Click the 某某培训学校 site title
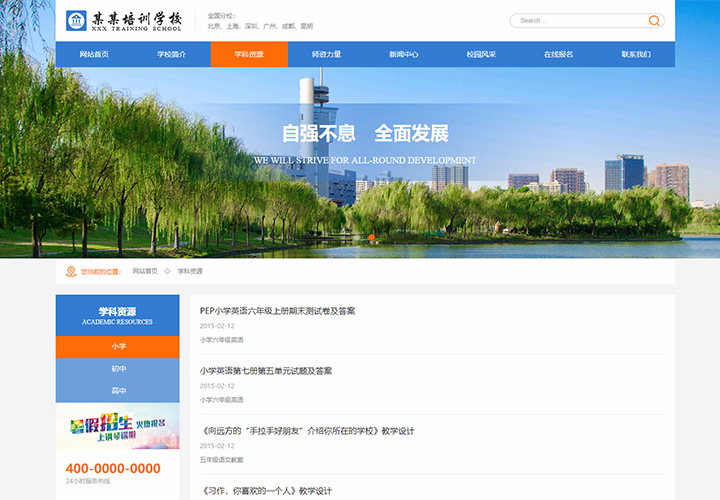 pyautogui.click(x=136, y=18)
